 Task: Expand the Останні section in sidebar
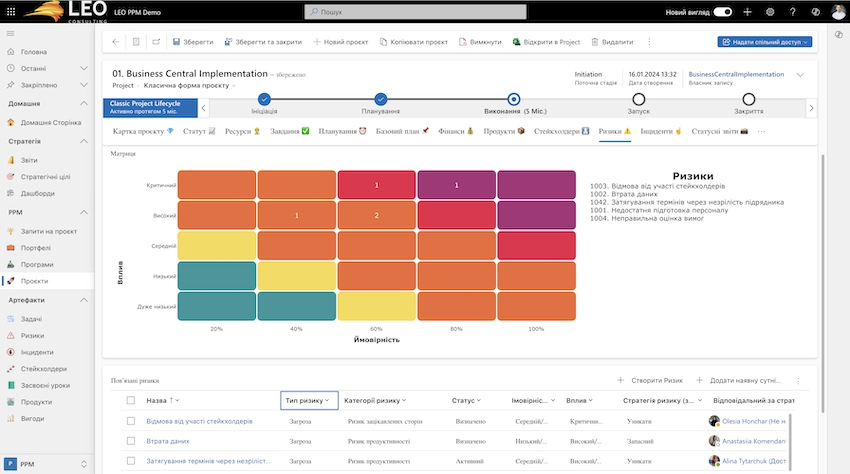[84, 68]
